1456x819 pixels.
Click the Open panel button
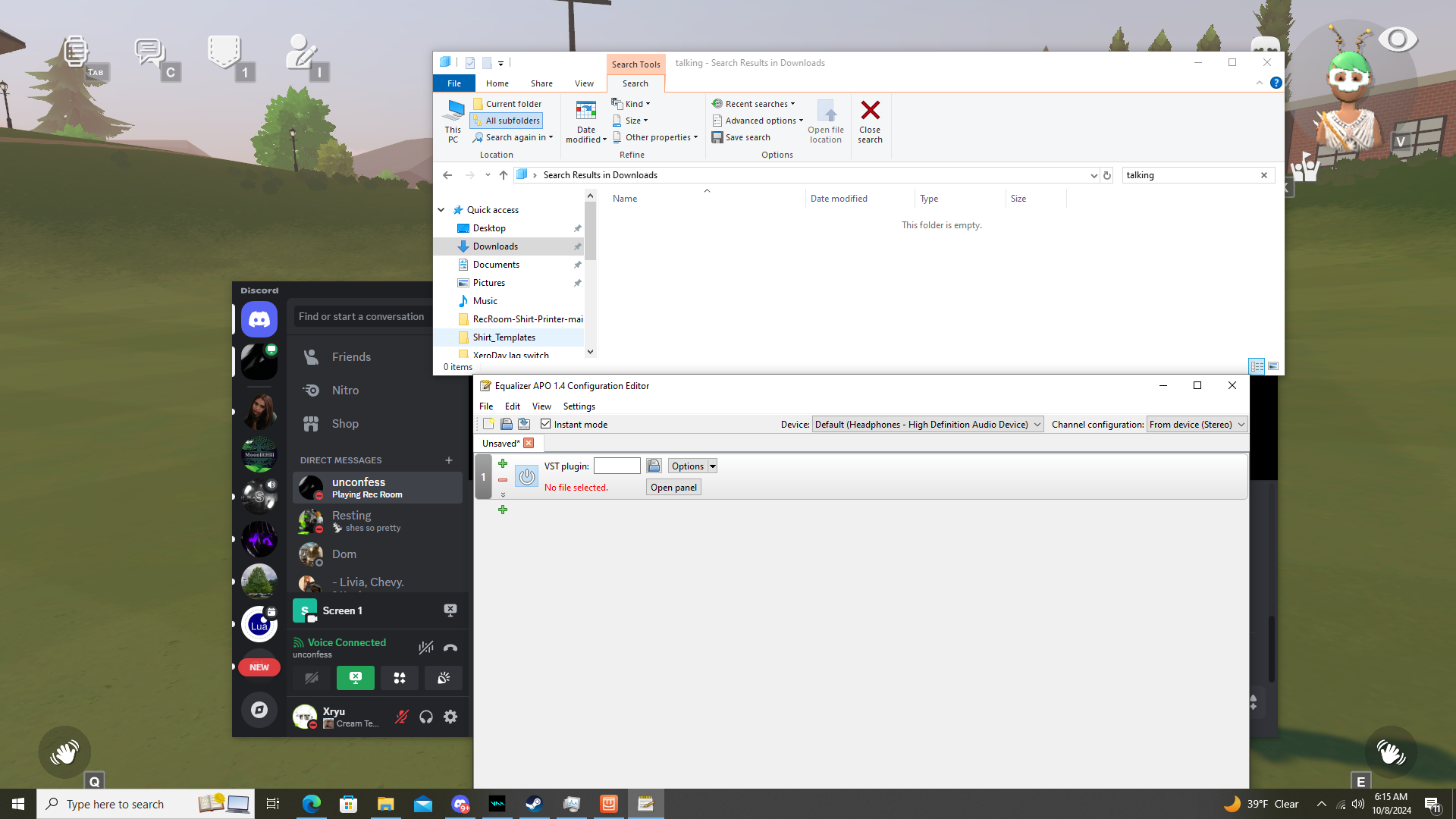pos(673,487)
